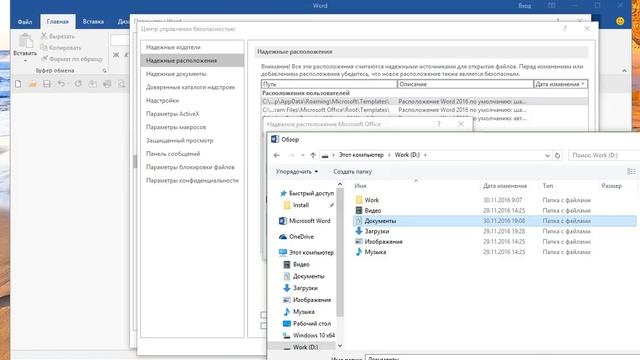Viewport: 640px width, 360px height.
Task: Go up one folder level in Обзор
Action: coord(313,155)
